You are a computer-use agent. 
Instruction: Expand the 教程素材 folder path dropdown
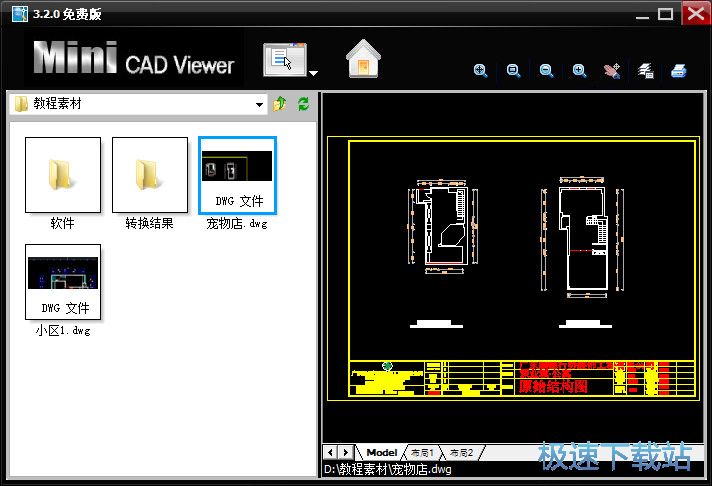259,104
